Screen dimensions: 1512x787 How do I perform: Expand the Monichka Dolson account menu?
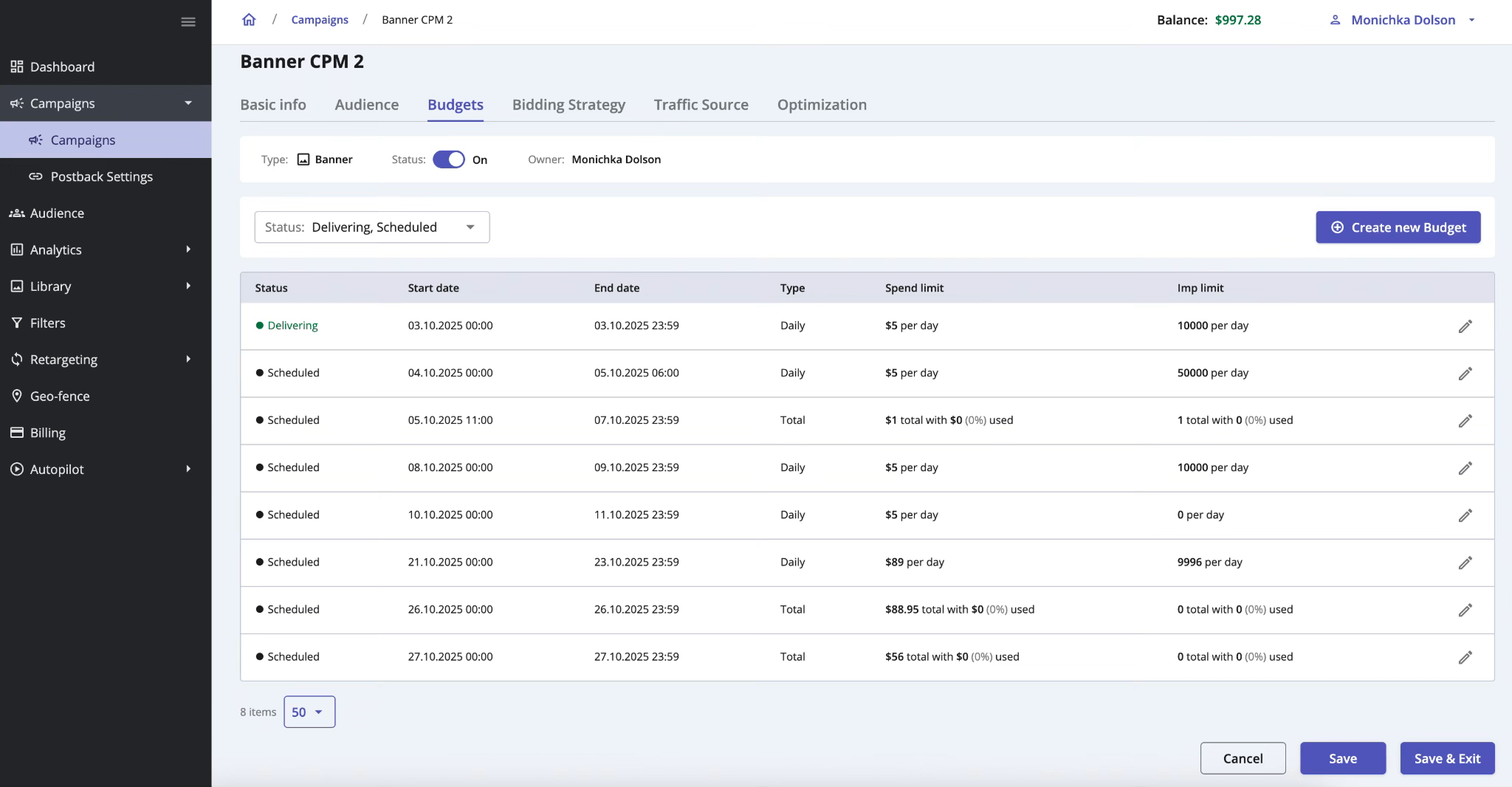(1402, 20)
